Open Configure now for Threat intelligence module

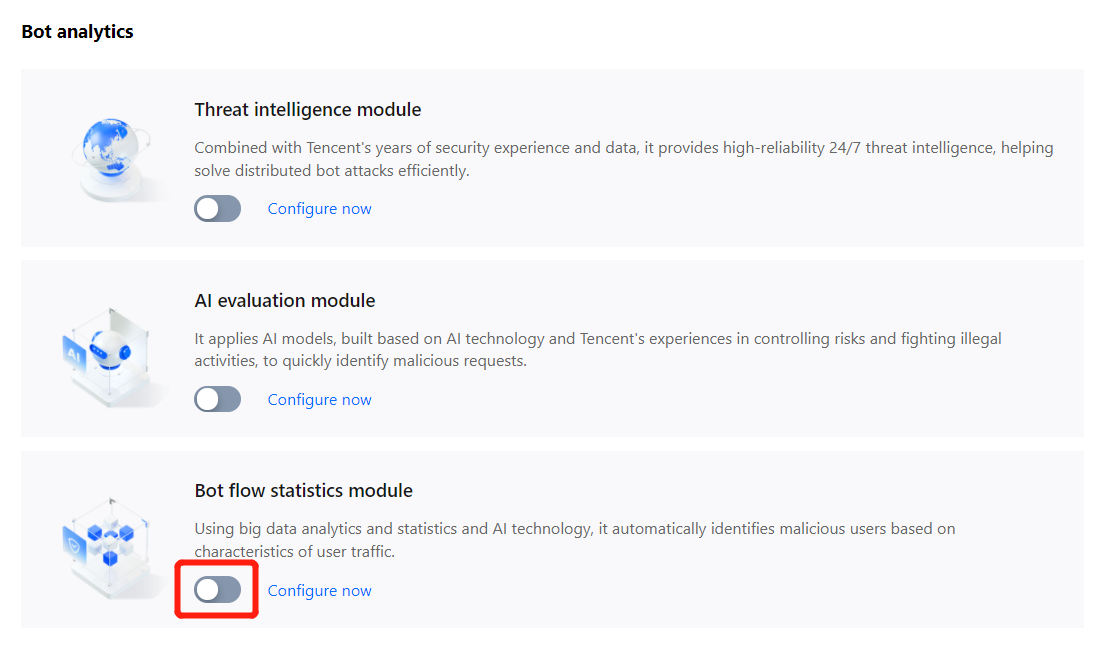click(x=319, y=209)
